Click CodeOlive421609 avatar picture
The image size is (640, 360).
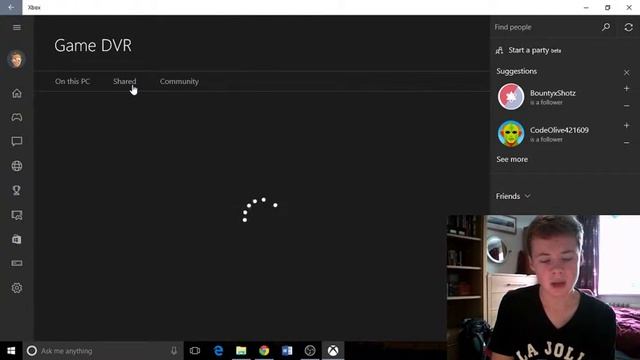pos(511,133)
